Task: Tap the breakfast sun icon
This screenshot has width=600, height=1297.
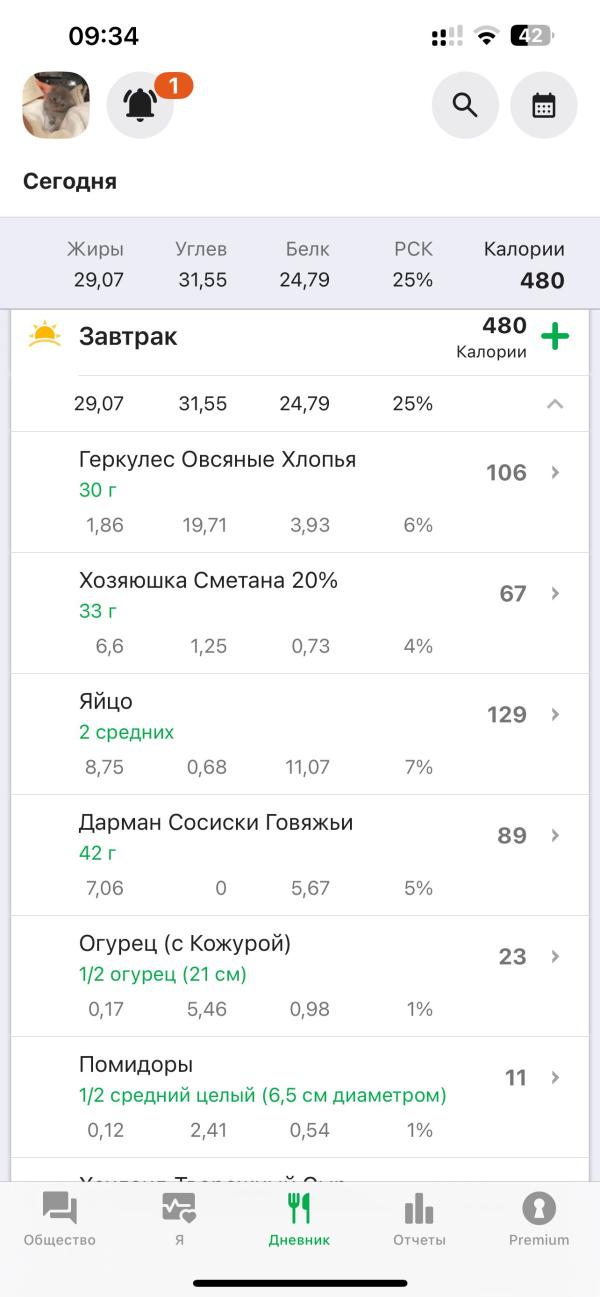Action: (45, 335)
